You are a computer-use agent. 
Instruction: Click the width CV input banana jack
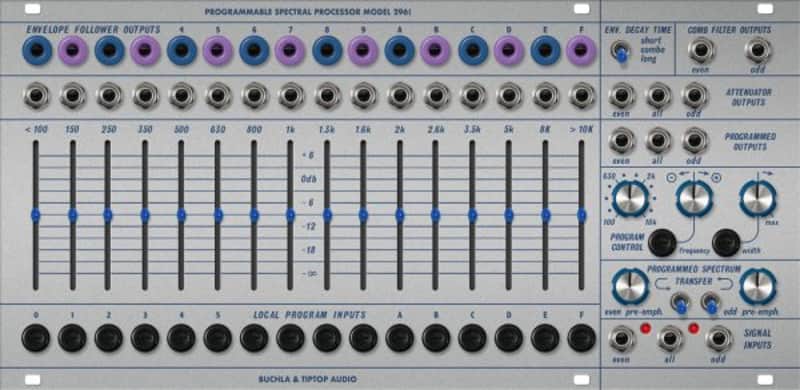click(727, 242)
